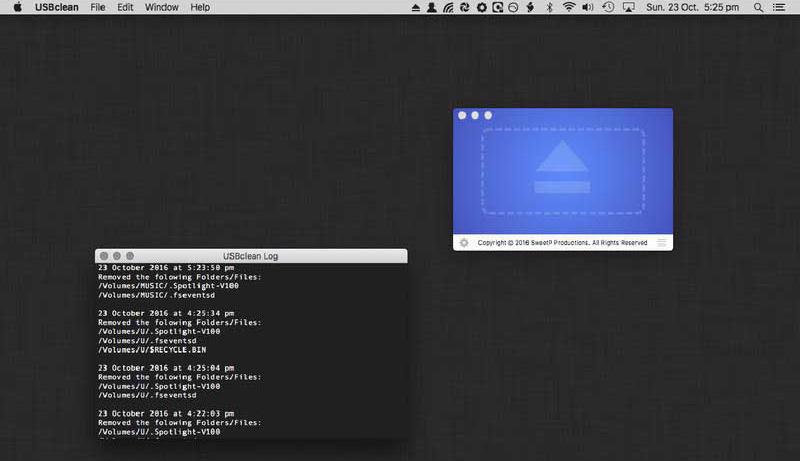The height and width of the screenshot is (461, 800).
Task: Click the log list icon in USBclean footer
Action: 661,243
